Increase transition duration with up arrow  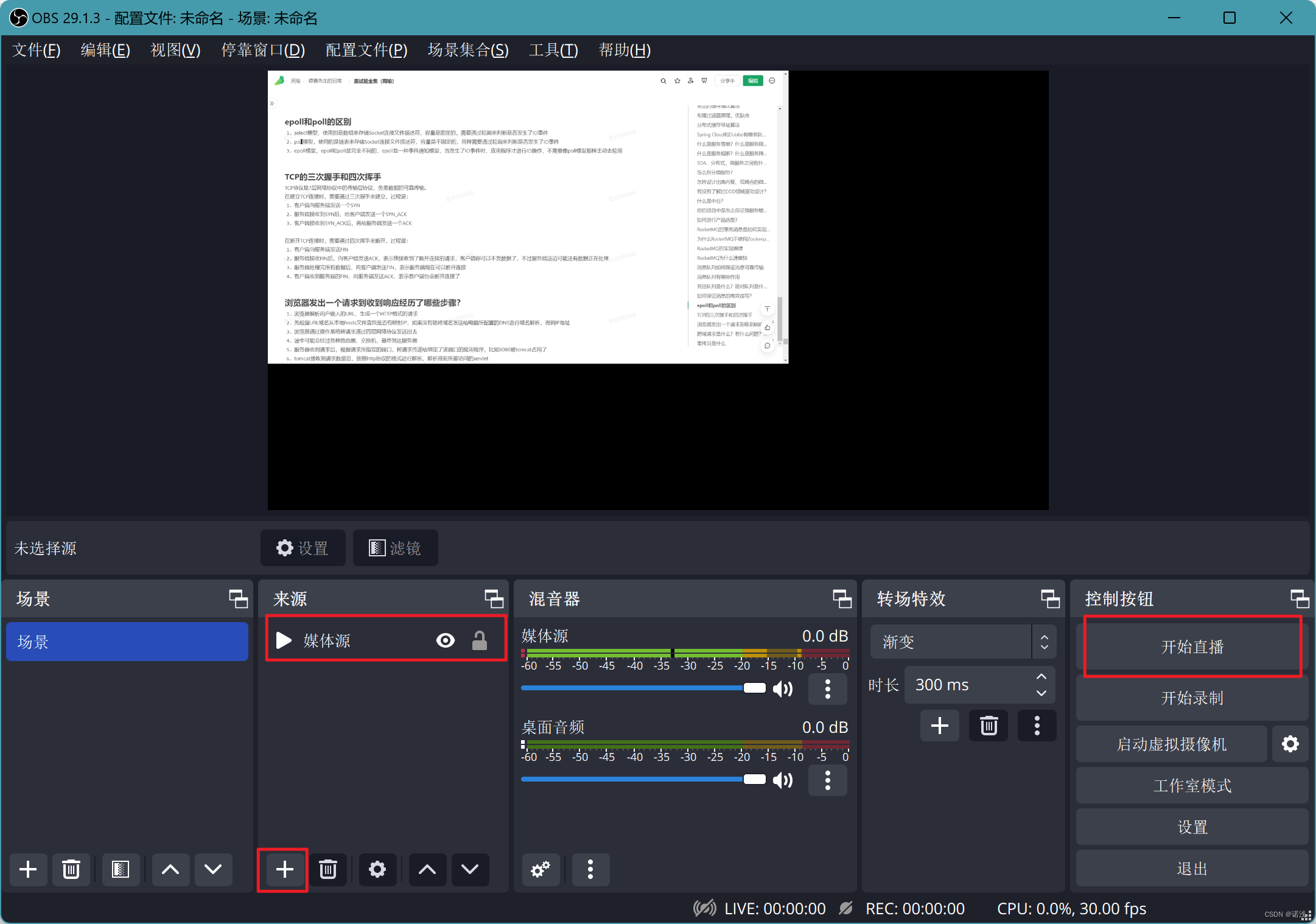point(1041,677)
